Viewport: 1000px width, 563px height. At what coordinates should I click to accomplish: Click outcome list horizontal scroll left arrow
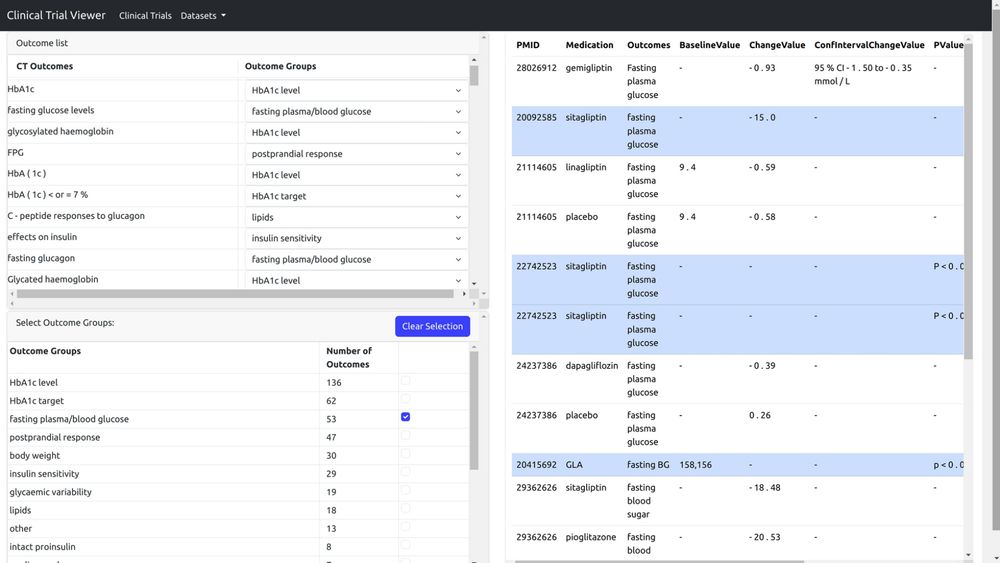click(x=12, y=294)
